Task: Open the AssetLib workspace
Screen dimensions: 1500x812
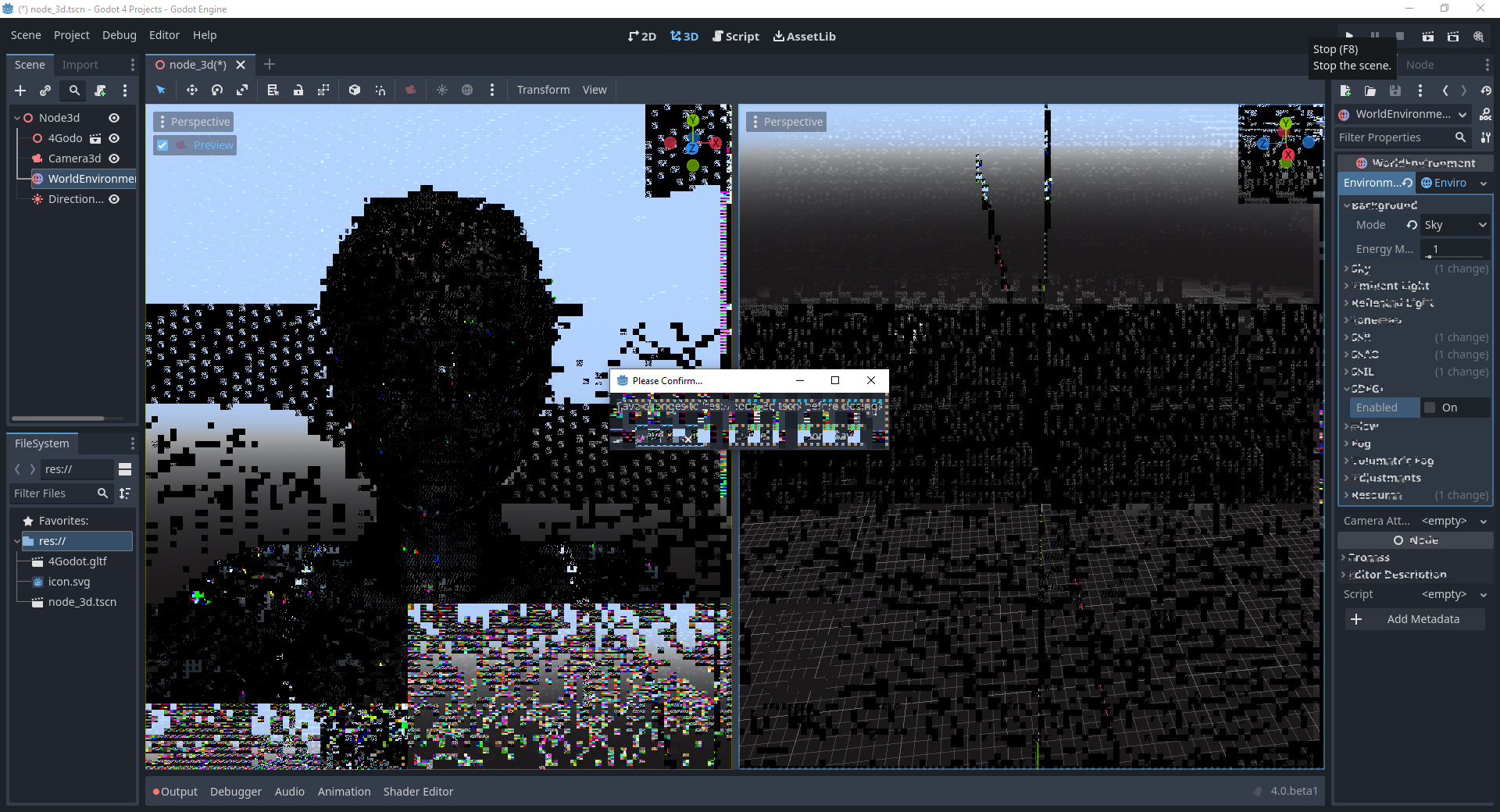Action: pyautogui.click(x=805, y=37)
